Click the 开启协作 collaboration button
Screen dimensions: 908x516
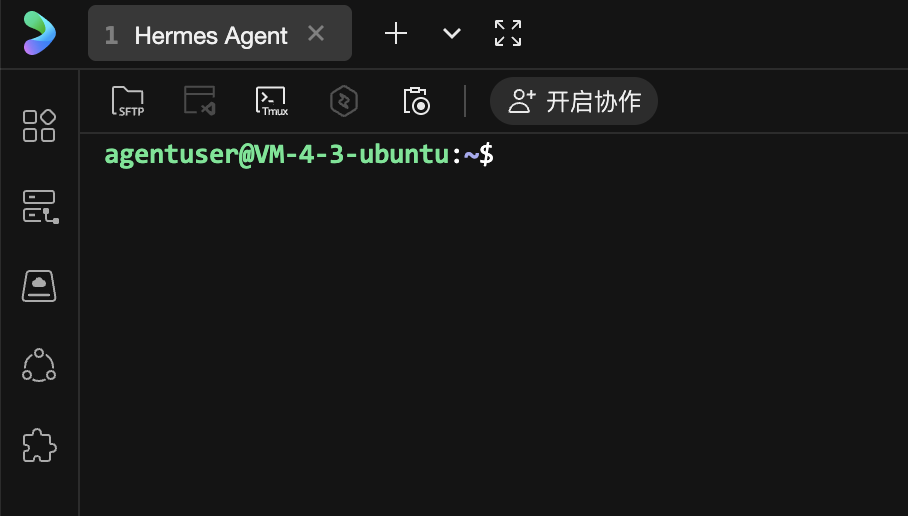(574, 101)
